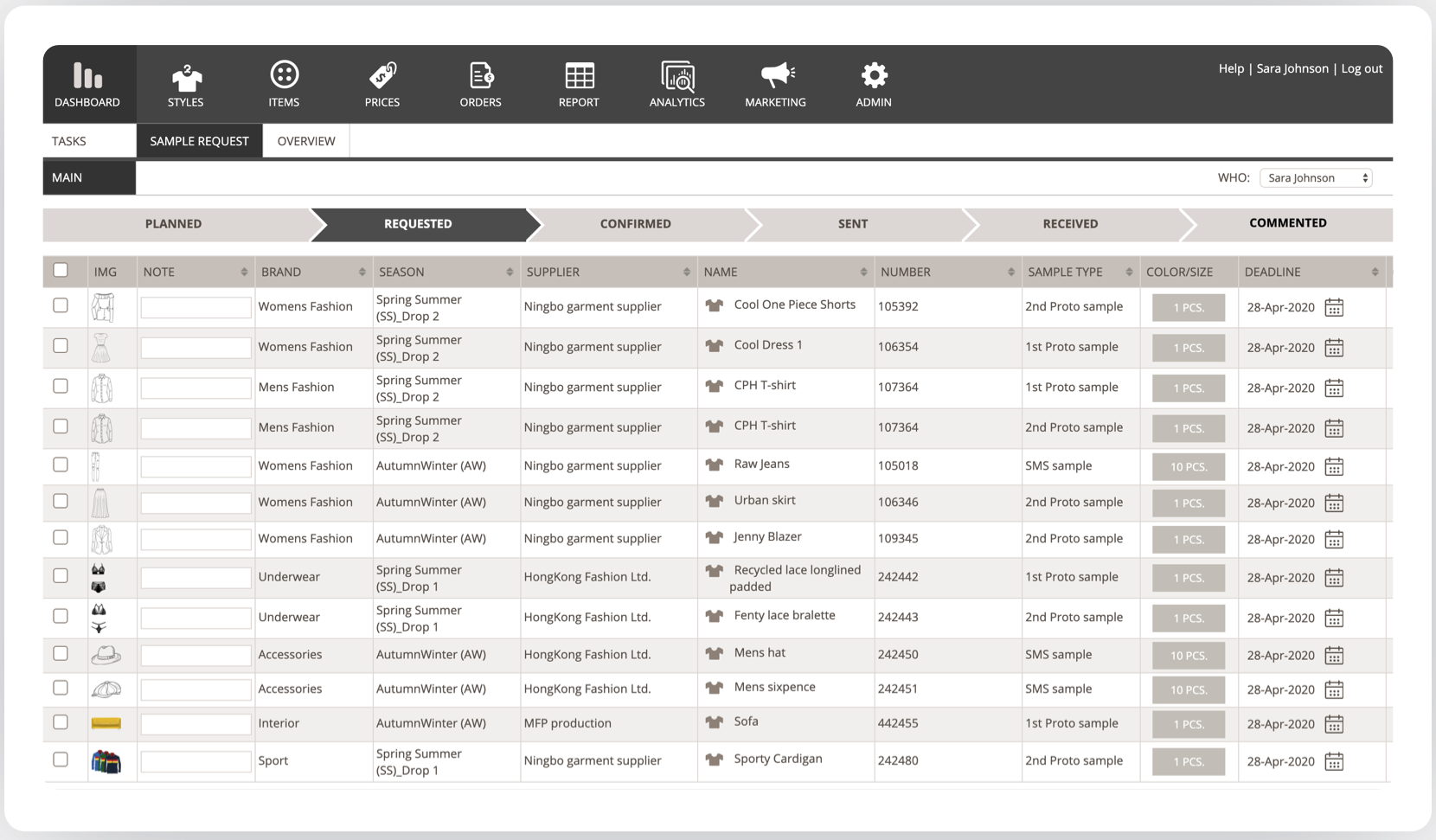Select the SAMPLE REQUEST tab
Viewport: 1436px width, 840px height.
[x=199, y=141]
